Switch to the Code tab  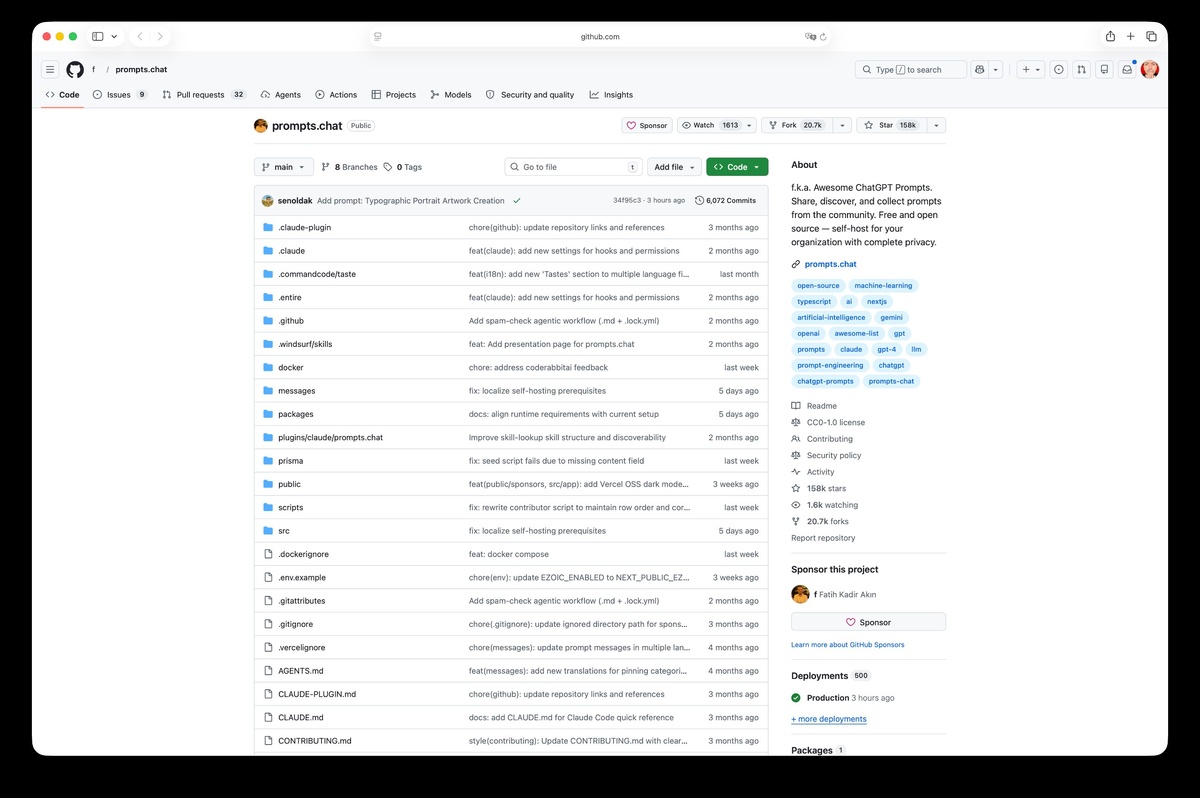(62, 95)
